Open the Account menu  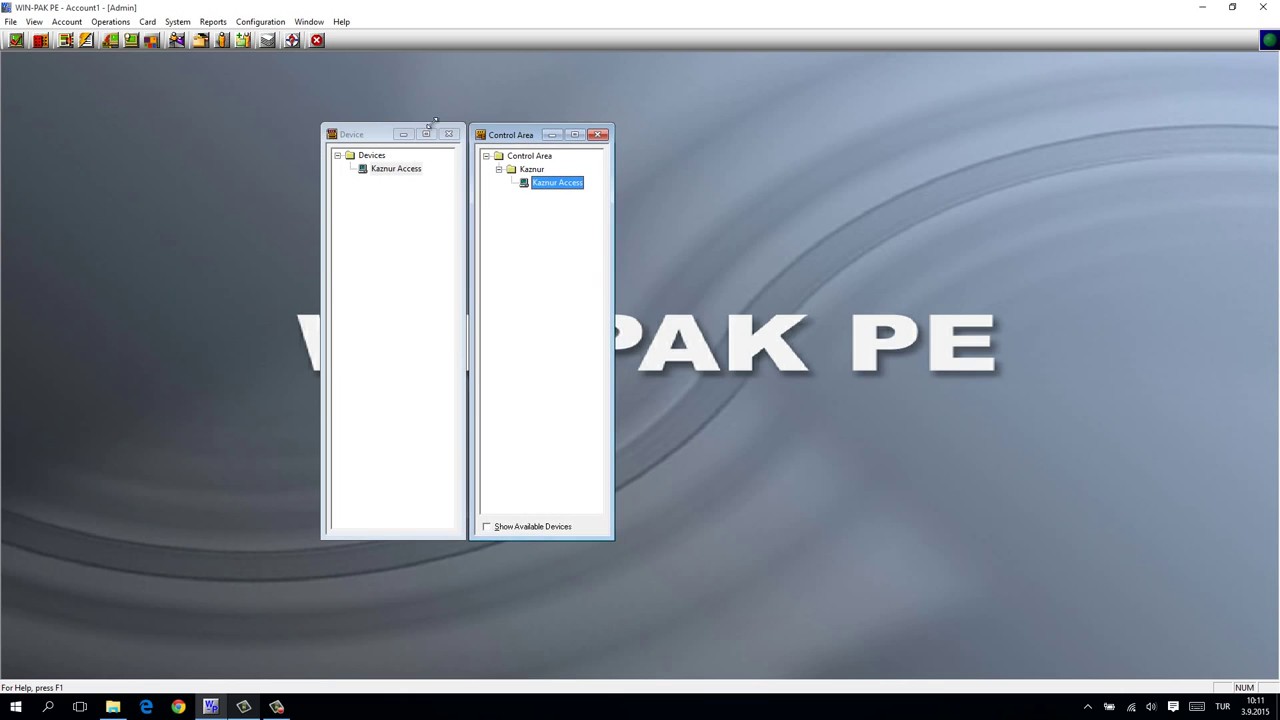[67, 21]
